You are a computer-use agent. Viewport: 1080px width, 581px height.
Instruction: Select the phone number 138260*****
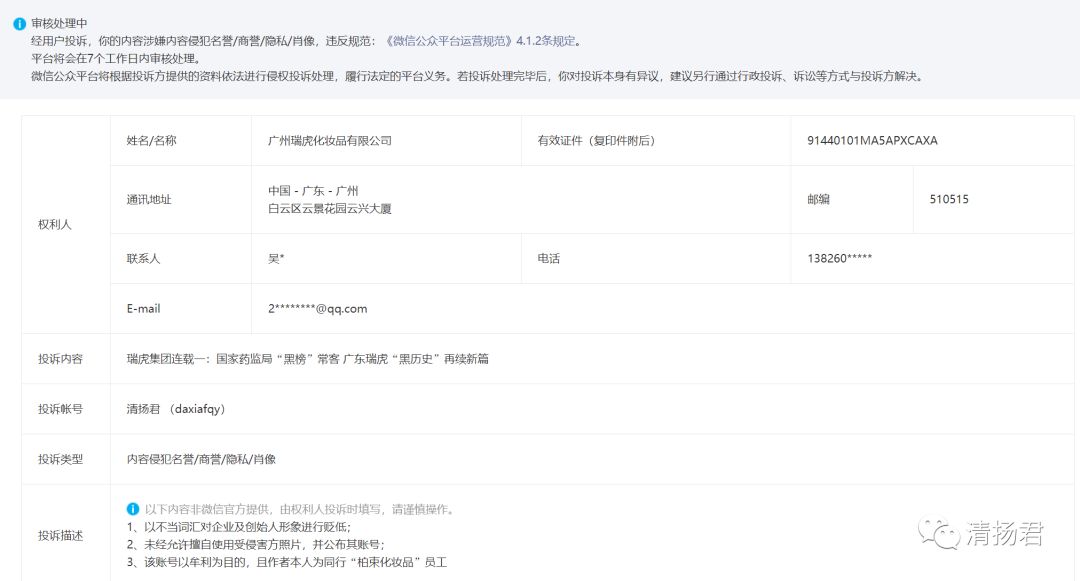(x=840, y=259)
